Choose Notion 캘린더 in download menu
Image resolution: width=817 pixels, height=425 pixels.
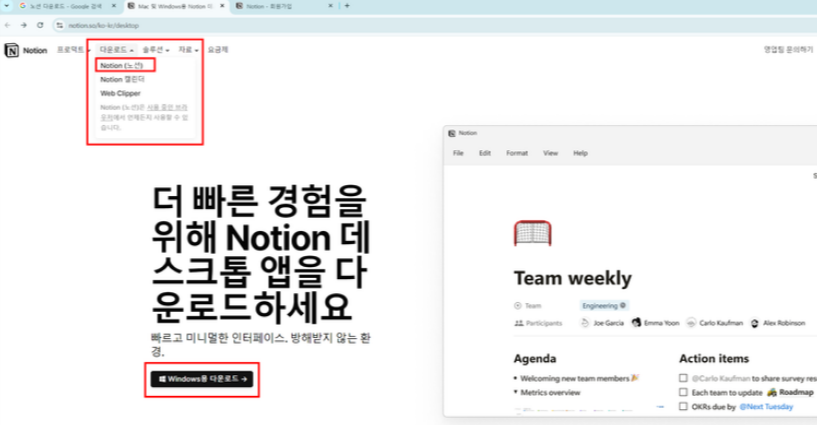click(122, 79)
